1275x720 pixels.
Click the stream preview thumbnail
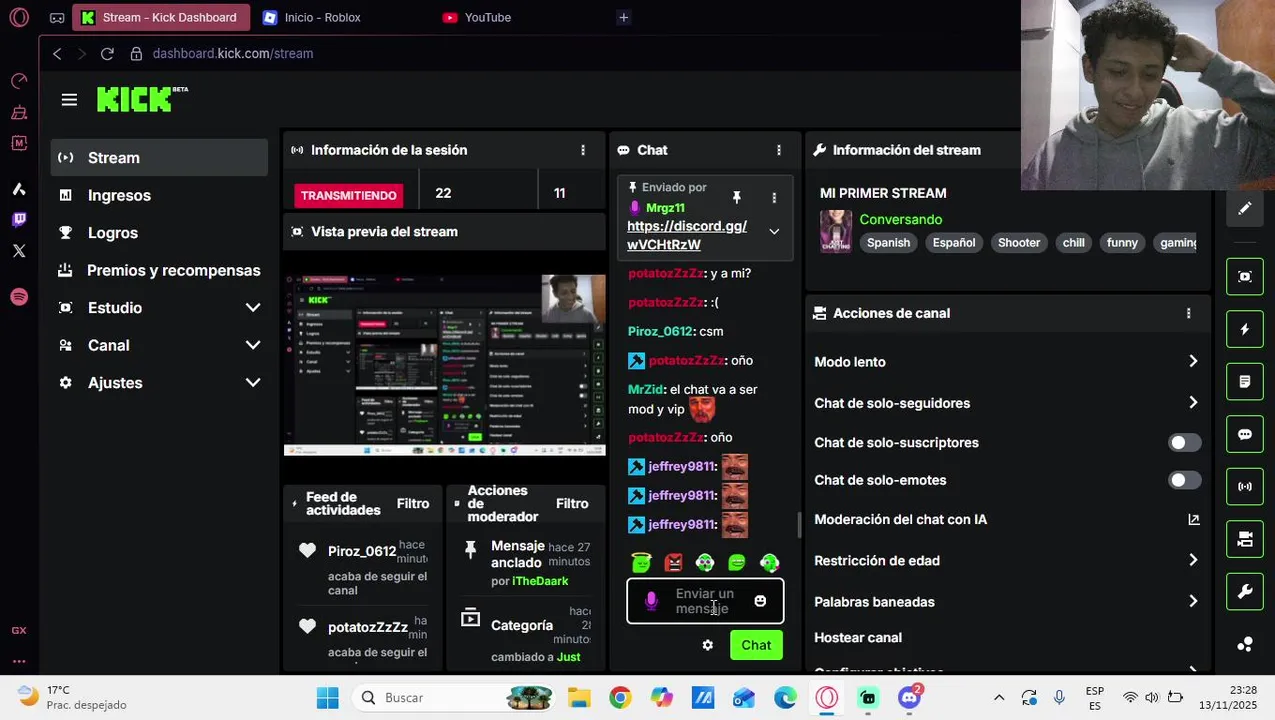(x=445, y=365)
